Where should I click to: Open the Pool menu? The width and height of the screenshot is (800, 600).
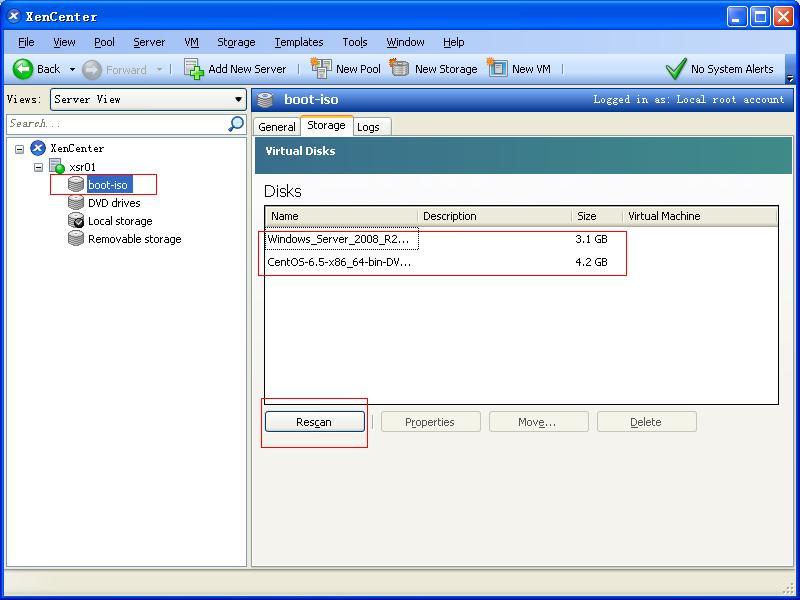104,42
